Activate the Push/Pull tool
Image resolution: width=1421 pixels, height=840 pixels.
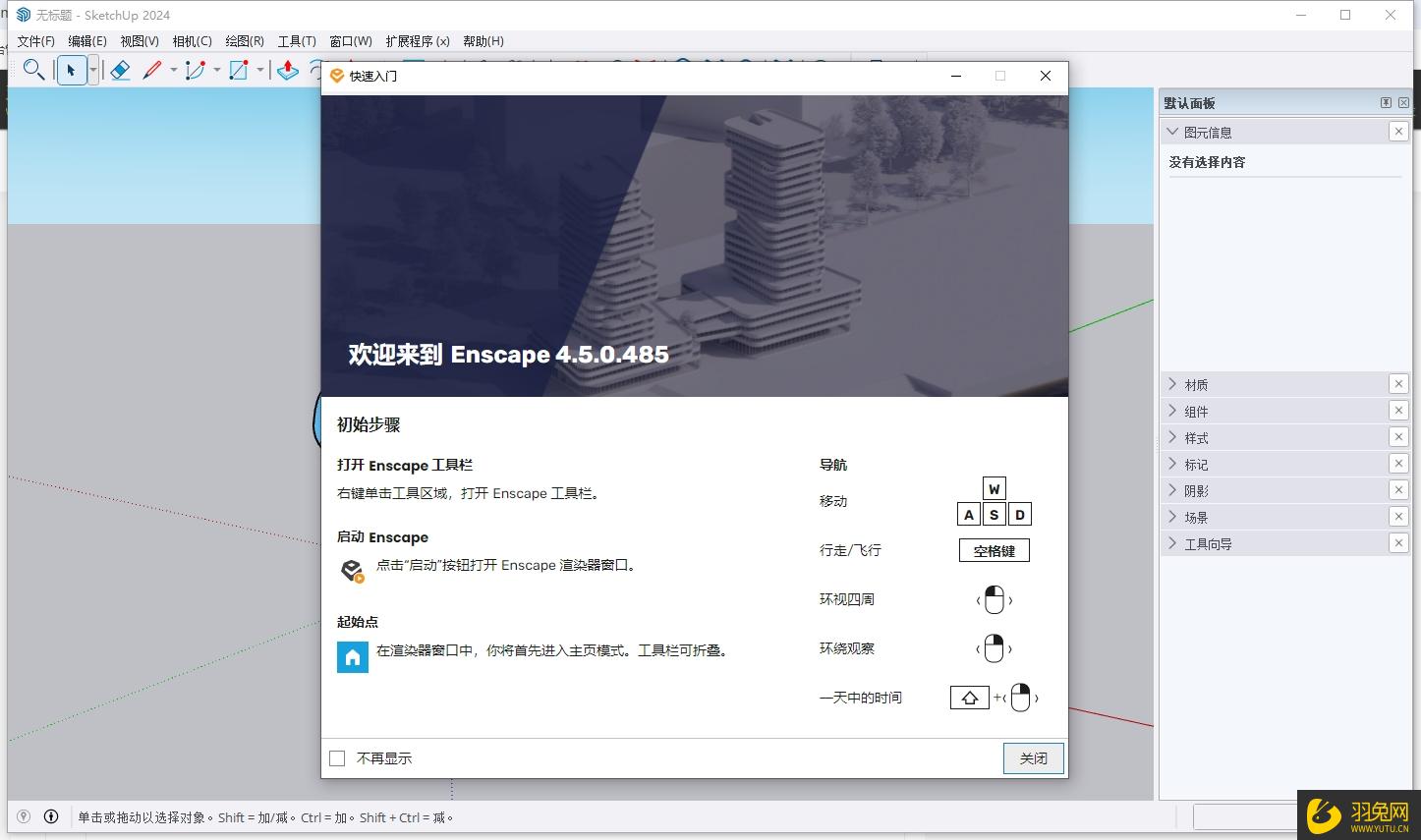pyautogui.click(x=287, y=70)
